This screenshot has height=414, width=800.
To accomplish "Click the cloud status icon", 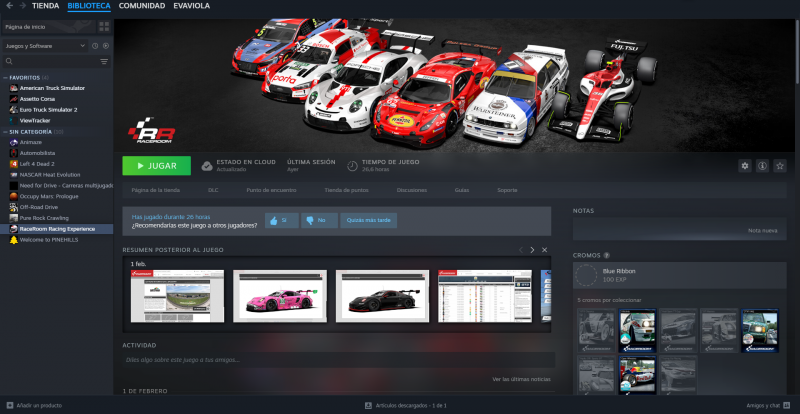I will click(207, 166).
